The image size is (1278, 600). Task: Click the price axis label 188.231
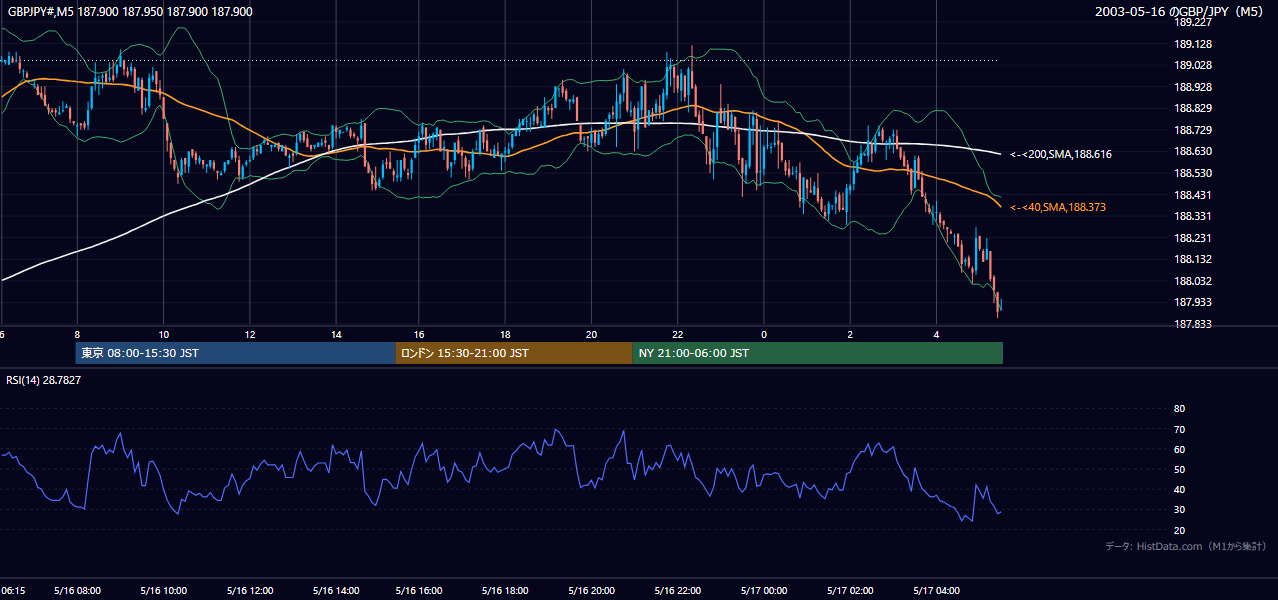click(1193, 238)
